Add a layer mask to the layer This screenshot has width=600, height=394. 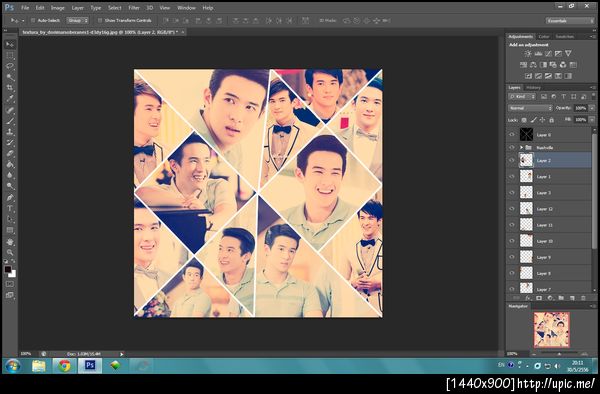click(539, 298)
